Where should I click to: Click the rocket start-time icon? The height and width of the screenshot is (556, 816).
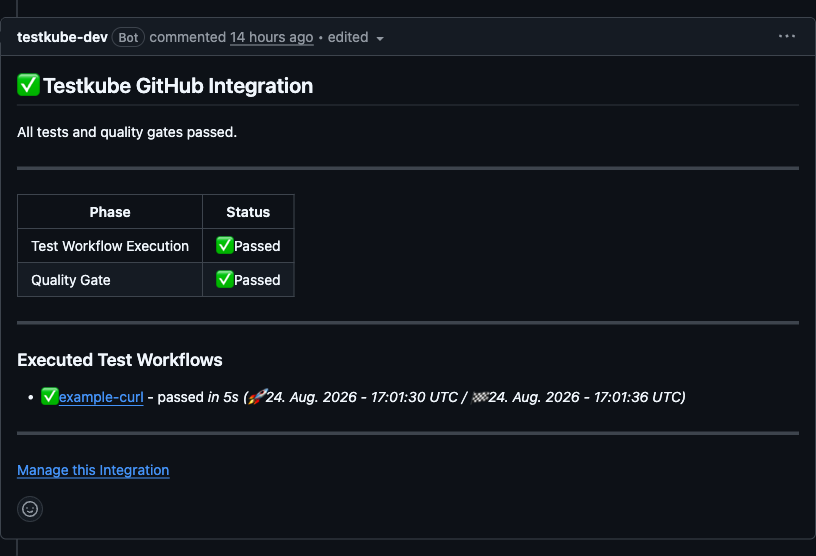257,397
